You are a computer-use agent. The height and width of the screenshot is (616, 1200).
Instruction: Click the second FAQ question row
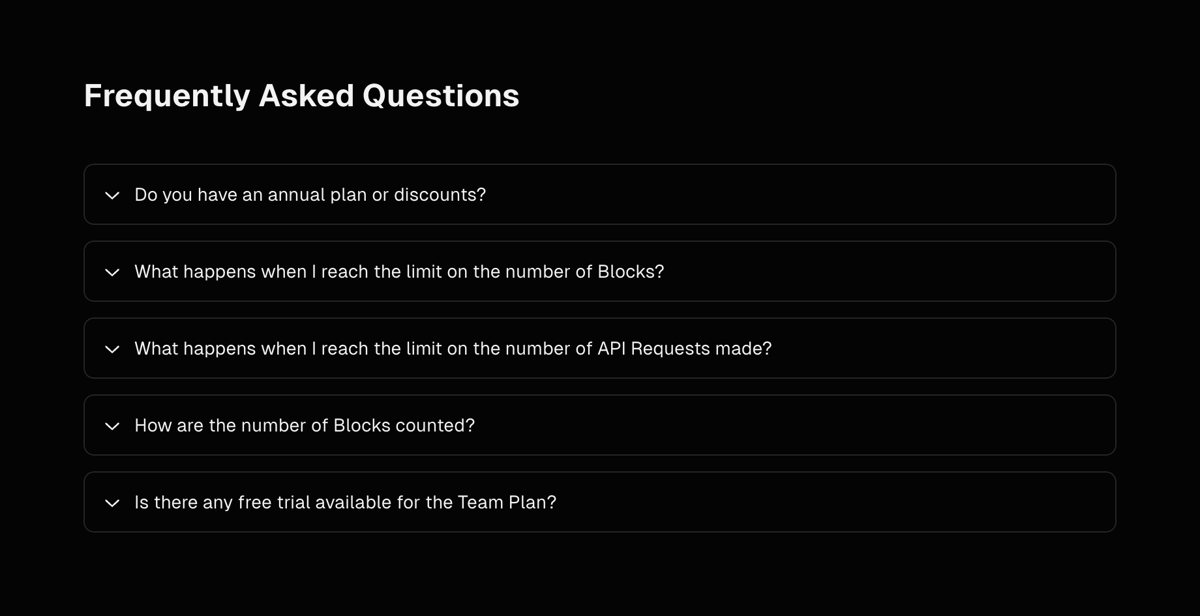tap(600, 271)
